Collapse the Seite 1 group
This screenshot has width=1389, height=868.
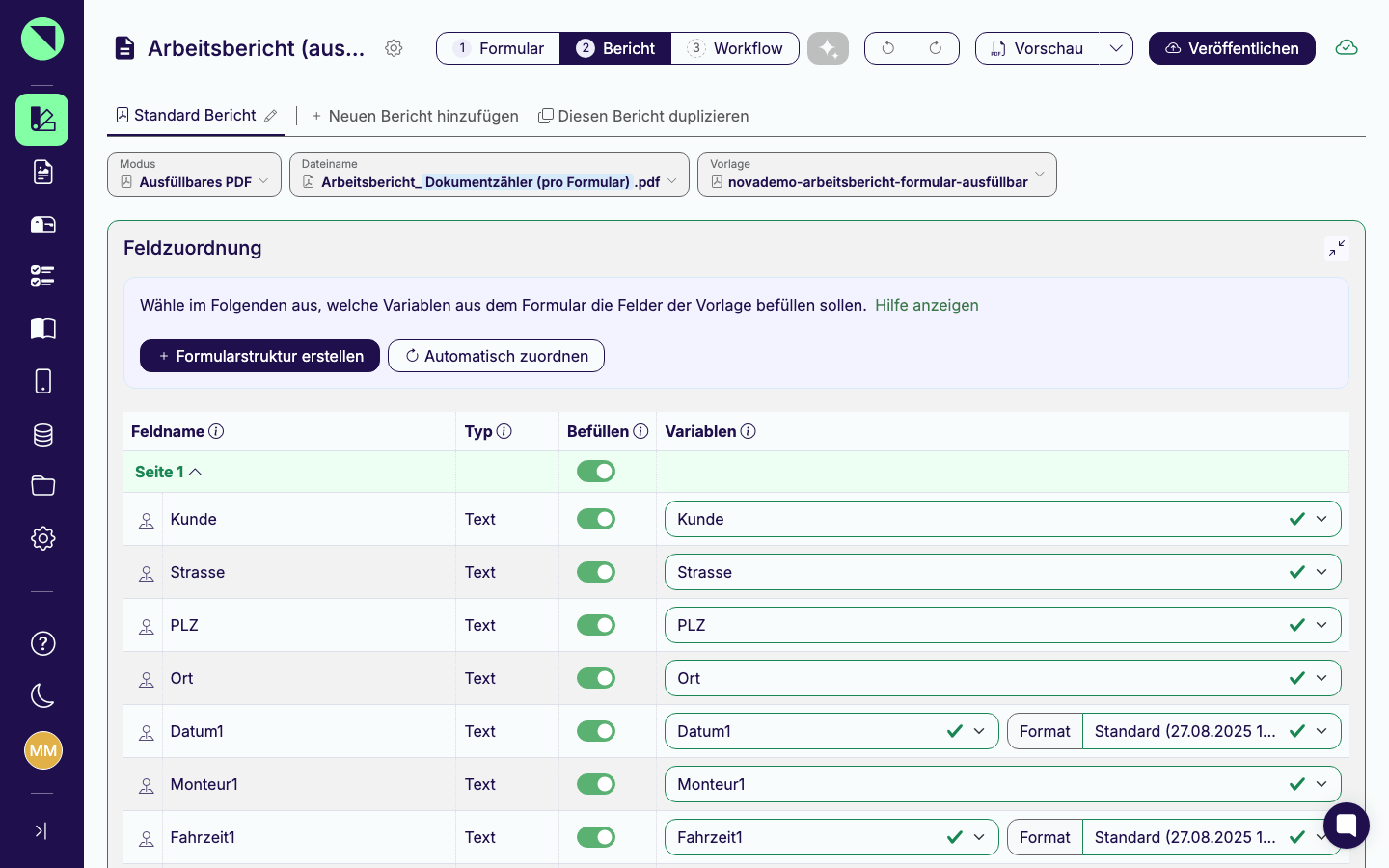(x=169, y=472)
